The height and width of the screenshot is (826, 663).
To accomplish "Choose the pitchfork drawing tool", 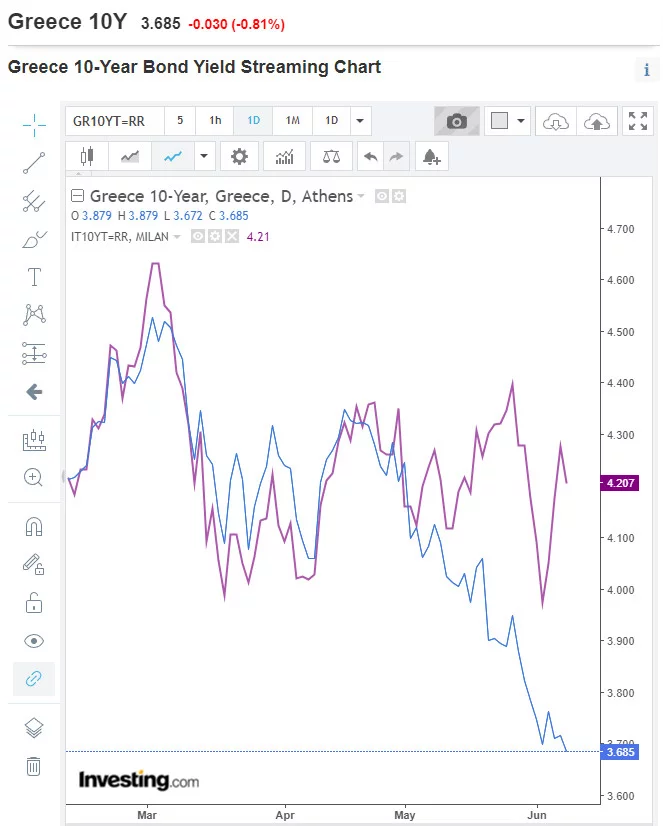I will [x=34, y=201].
